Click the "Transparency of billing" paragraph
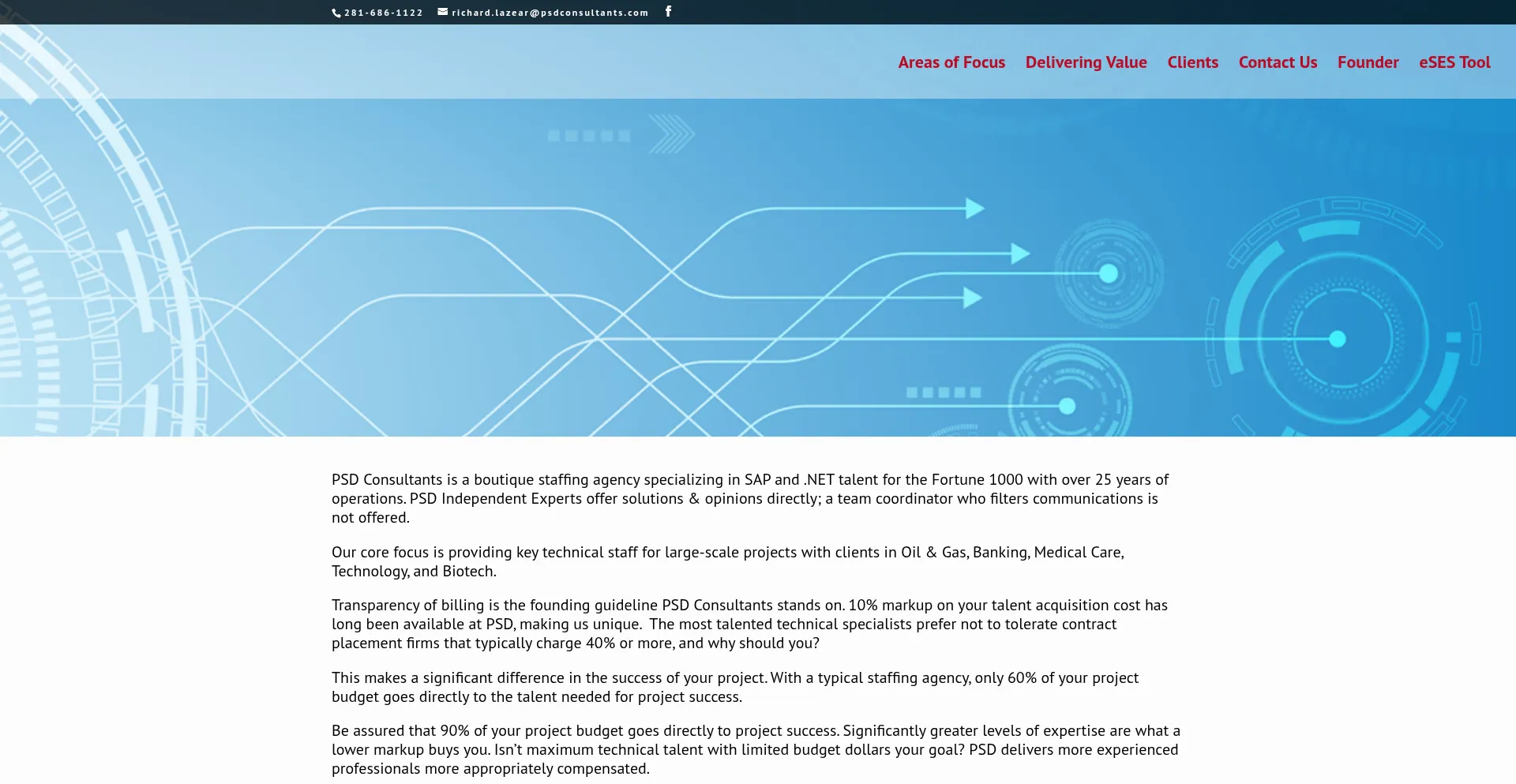 click(x=749, y=624)
